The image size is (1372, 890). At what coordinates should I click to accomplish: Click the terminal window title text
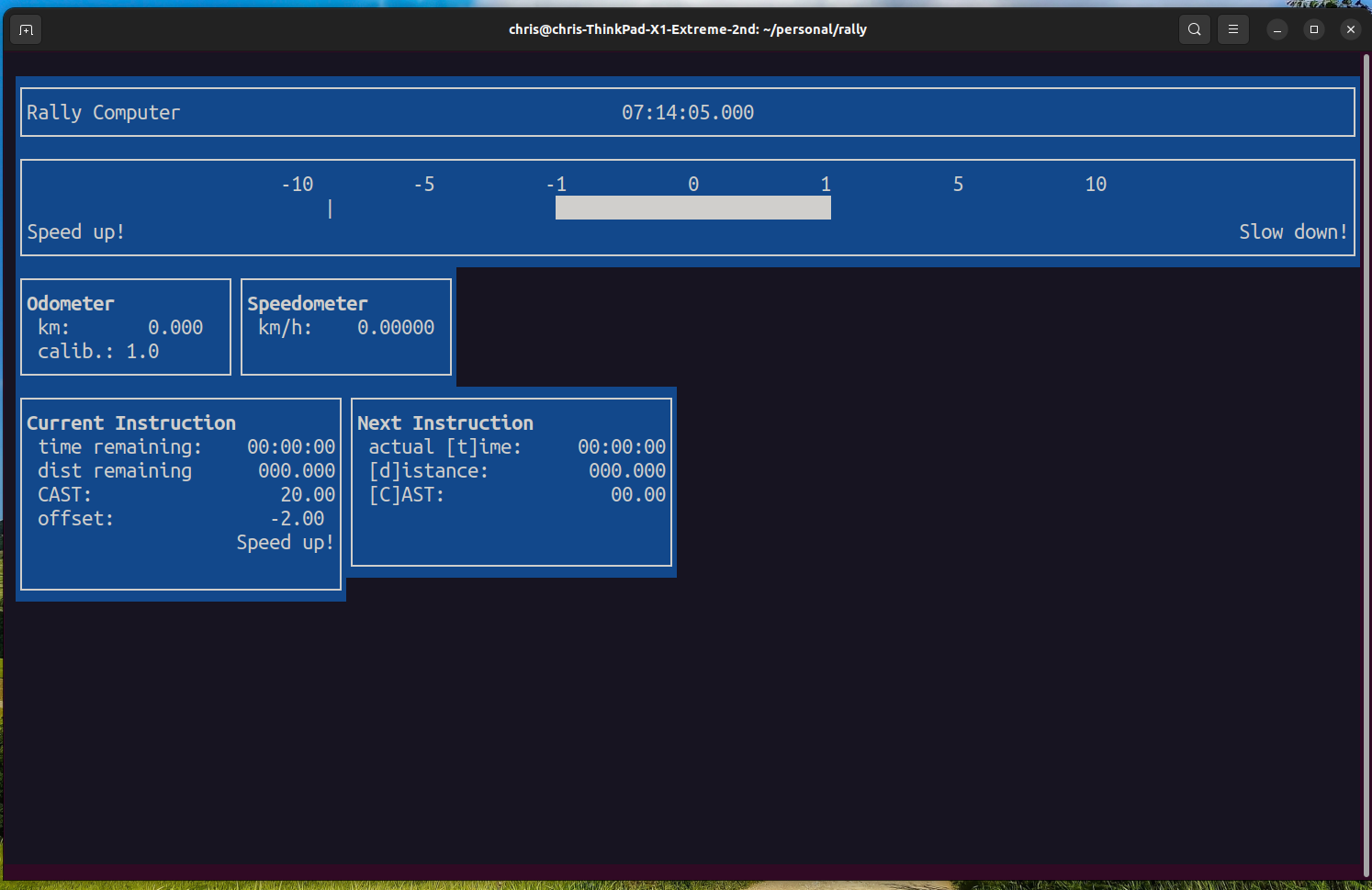pos(688,29)
